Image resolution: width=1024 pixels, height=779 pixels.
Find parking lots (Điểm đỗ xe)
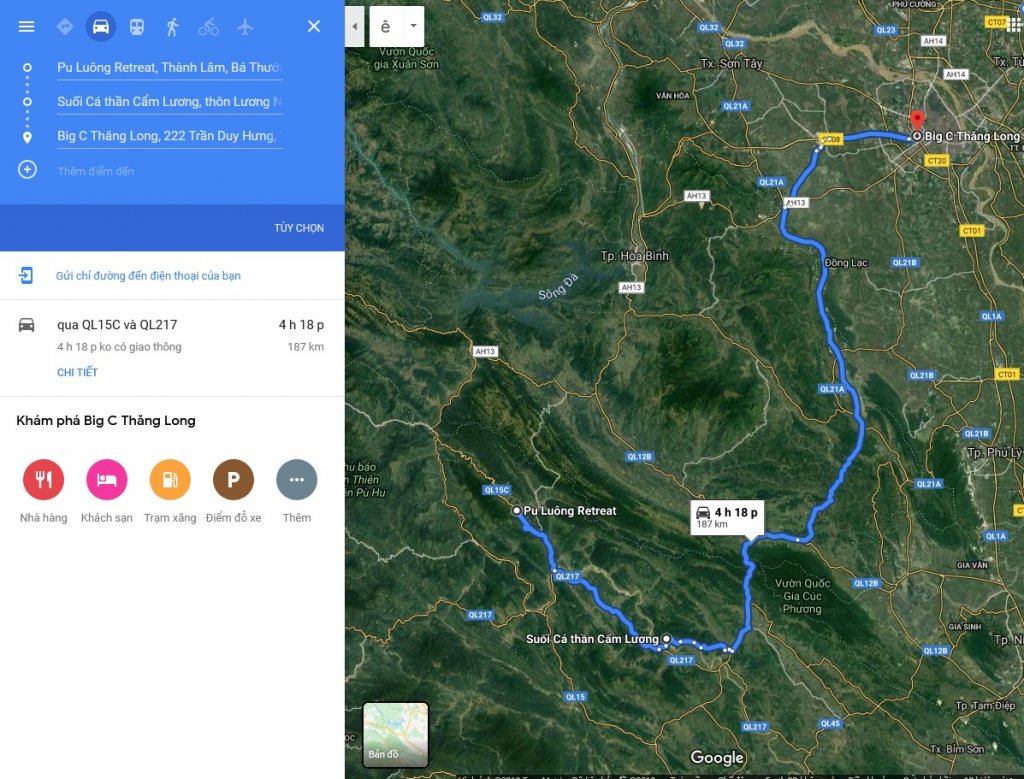(233, 479)
